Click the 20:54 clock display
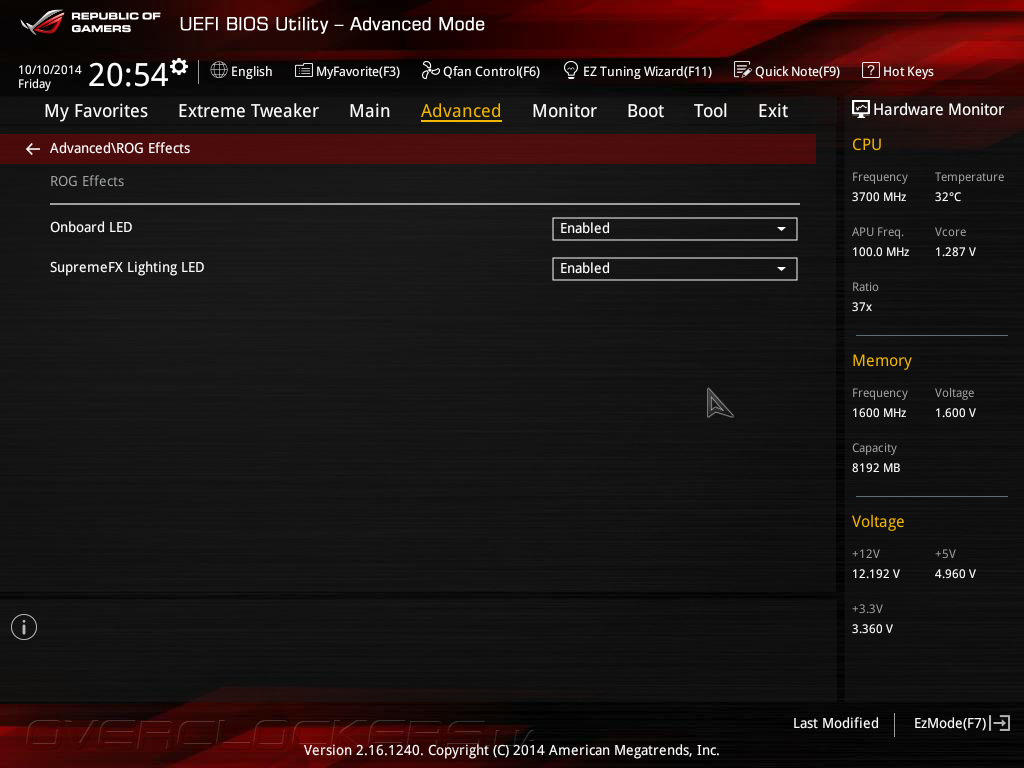1024x768 pixels. point(129,74)
